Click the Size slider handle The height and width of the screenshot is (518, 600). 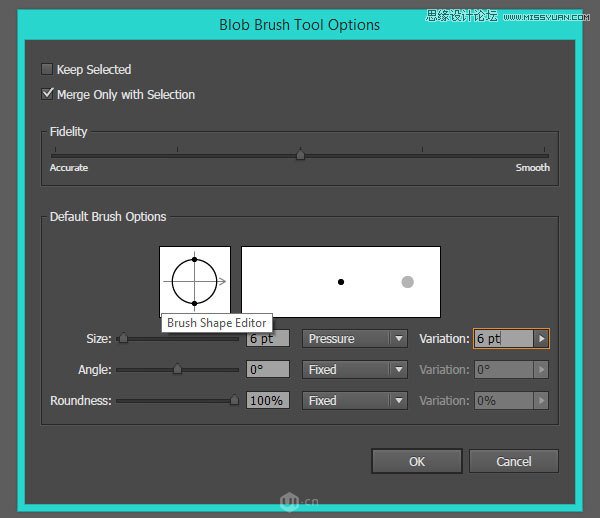(123, 339)
